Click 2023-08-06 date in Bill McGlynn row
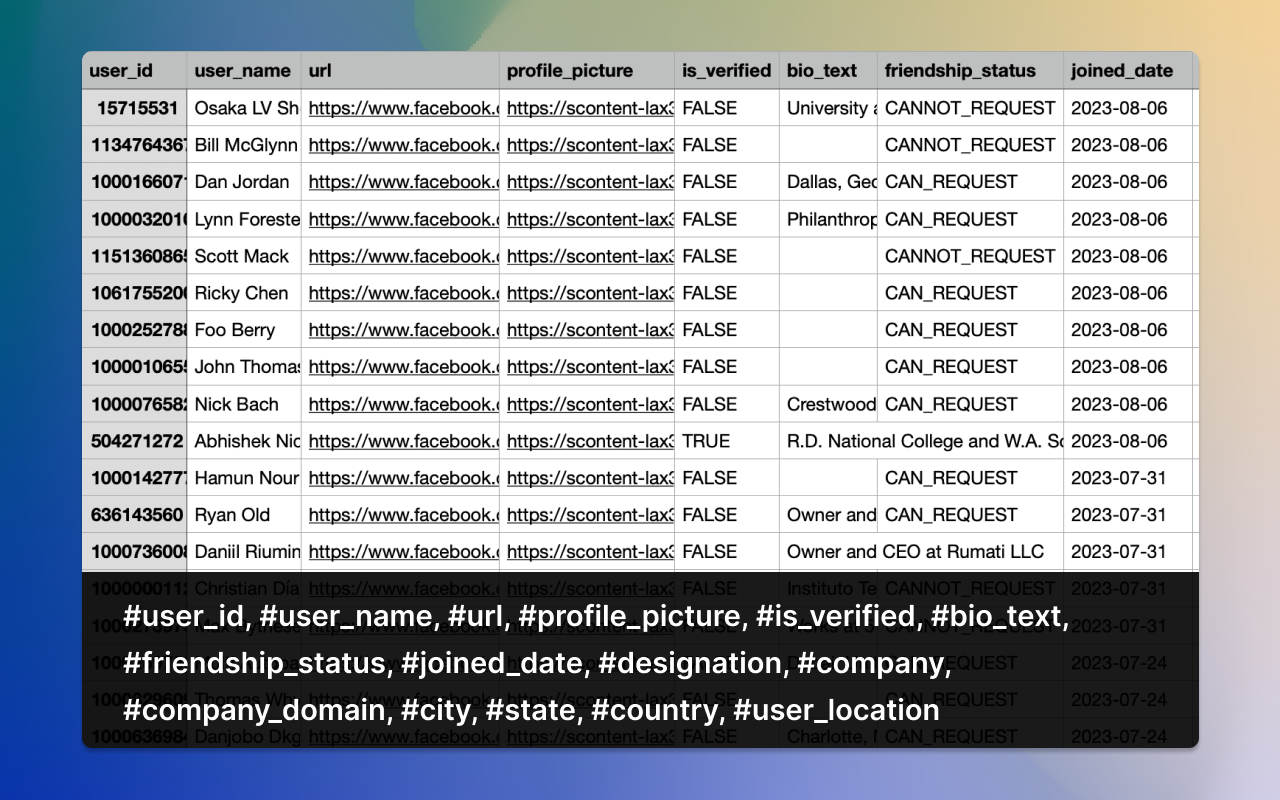The height and width of the screenshot is (800, 1280). click(1128, 145)
